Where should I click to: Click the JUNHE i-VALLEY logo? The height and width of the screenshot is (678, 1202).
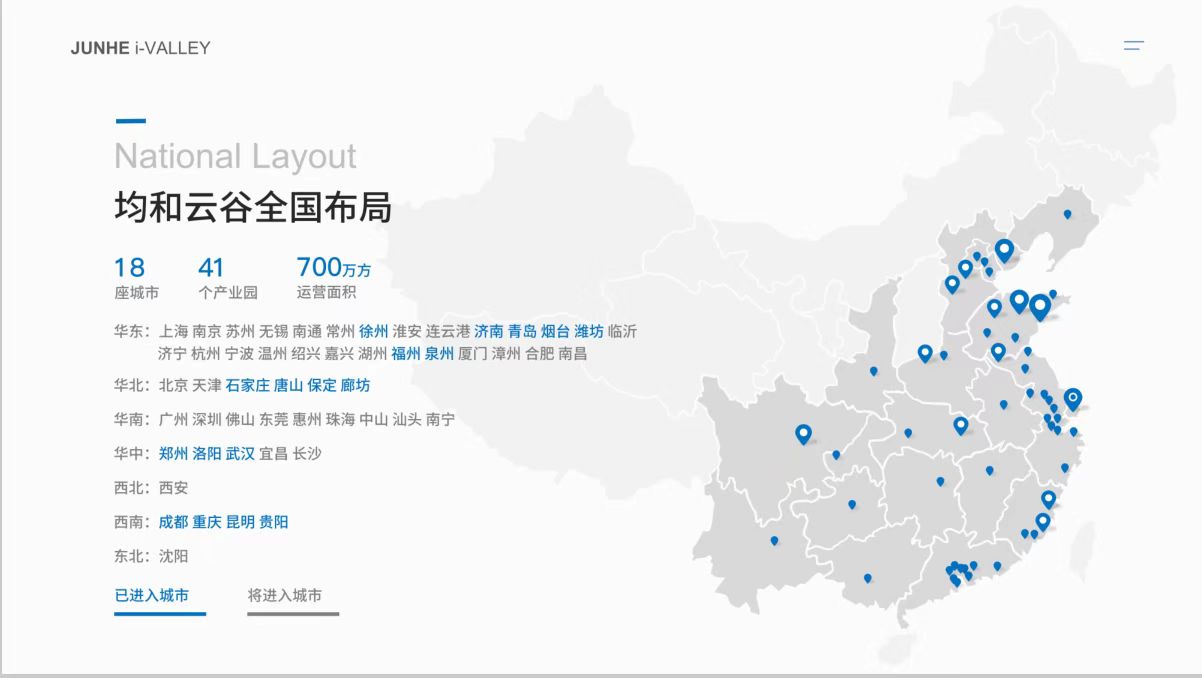pos(140,48)
